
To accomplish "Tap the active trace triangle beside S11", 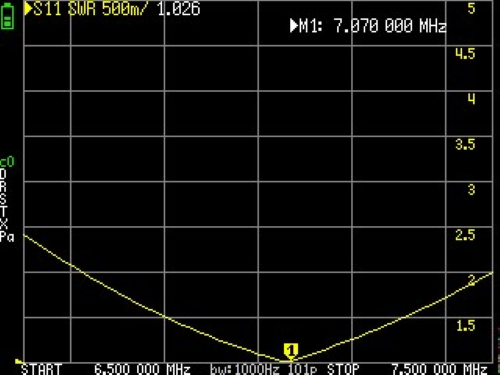I will tap(28, 9).
